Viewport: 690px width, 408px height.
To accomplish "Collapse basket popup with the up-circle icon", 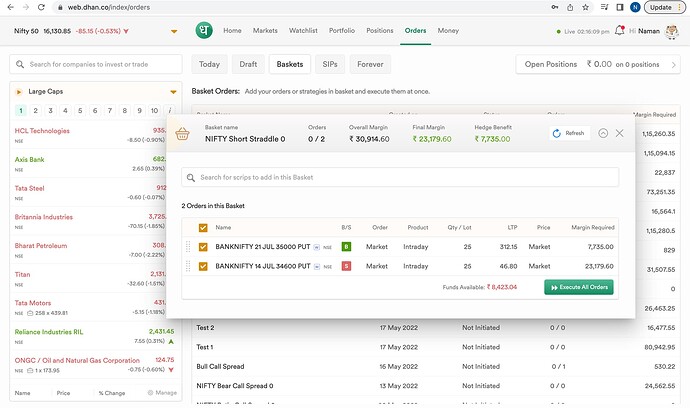I will click(x=603, y=133).
